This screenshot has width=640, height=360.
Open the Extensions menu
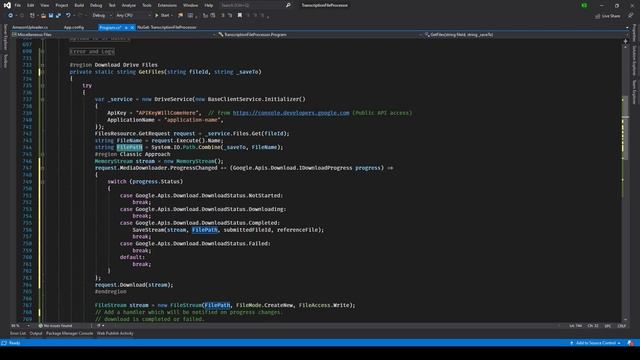167,5
